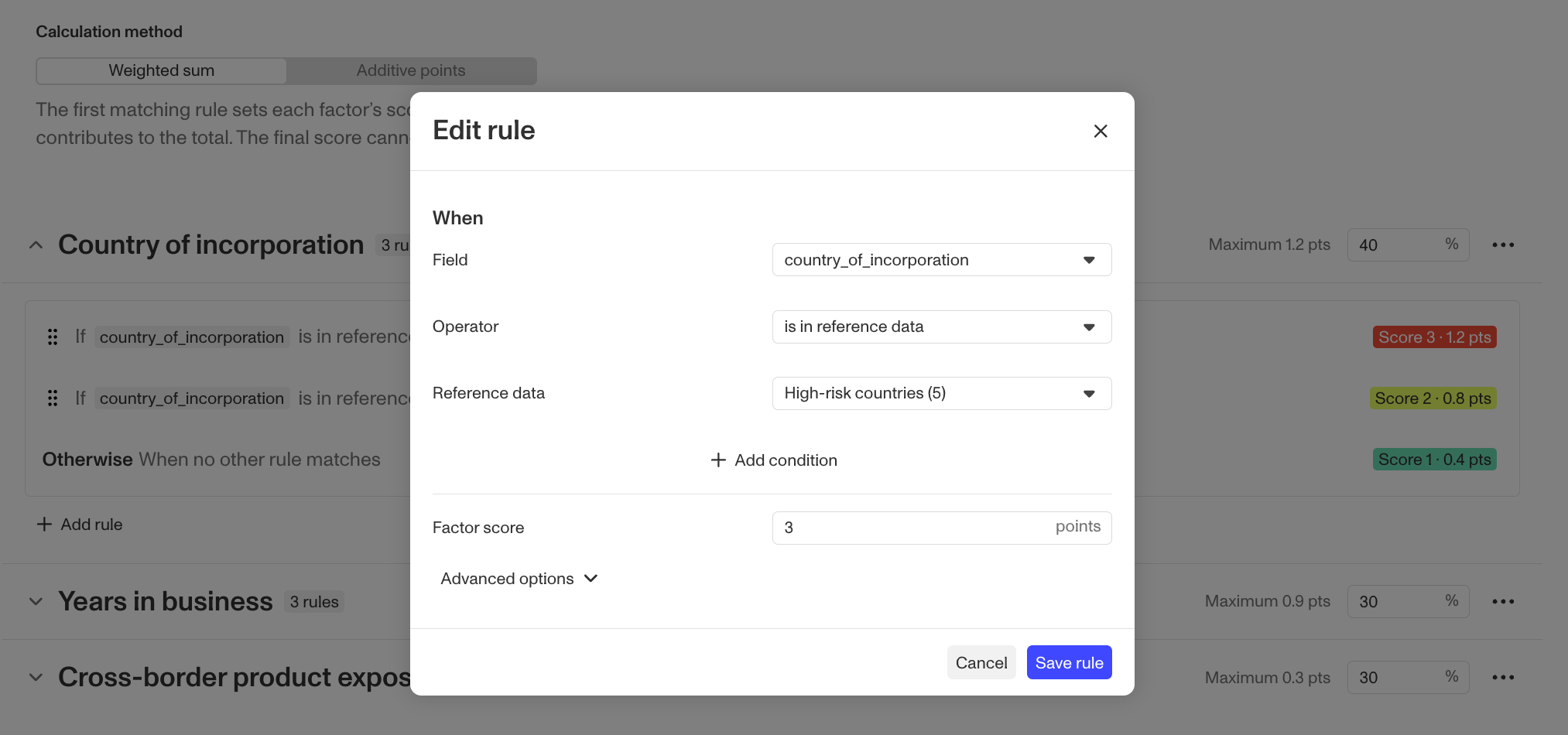The width and height of the screenshot is (1568, 735).
Task: Click the Factor score input field
Action: [x=941, y=528]
